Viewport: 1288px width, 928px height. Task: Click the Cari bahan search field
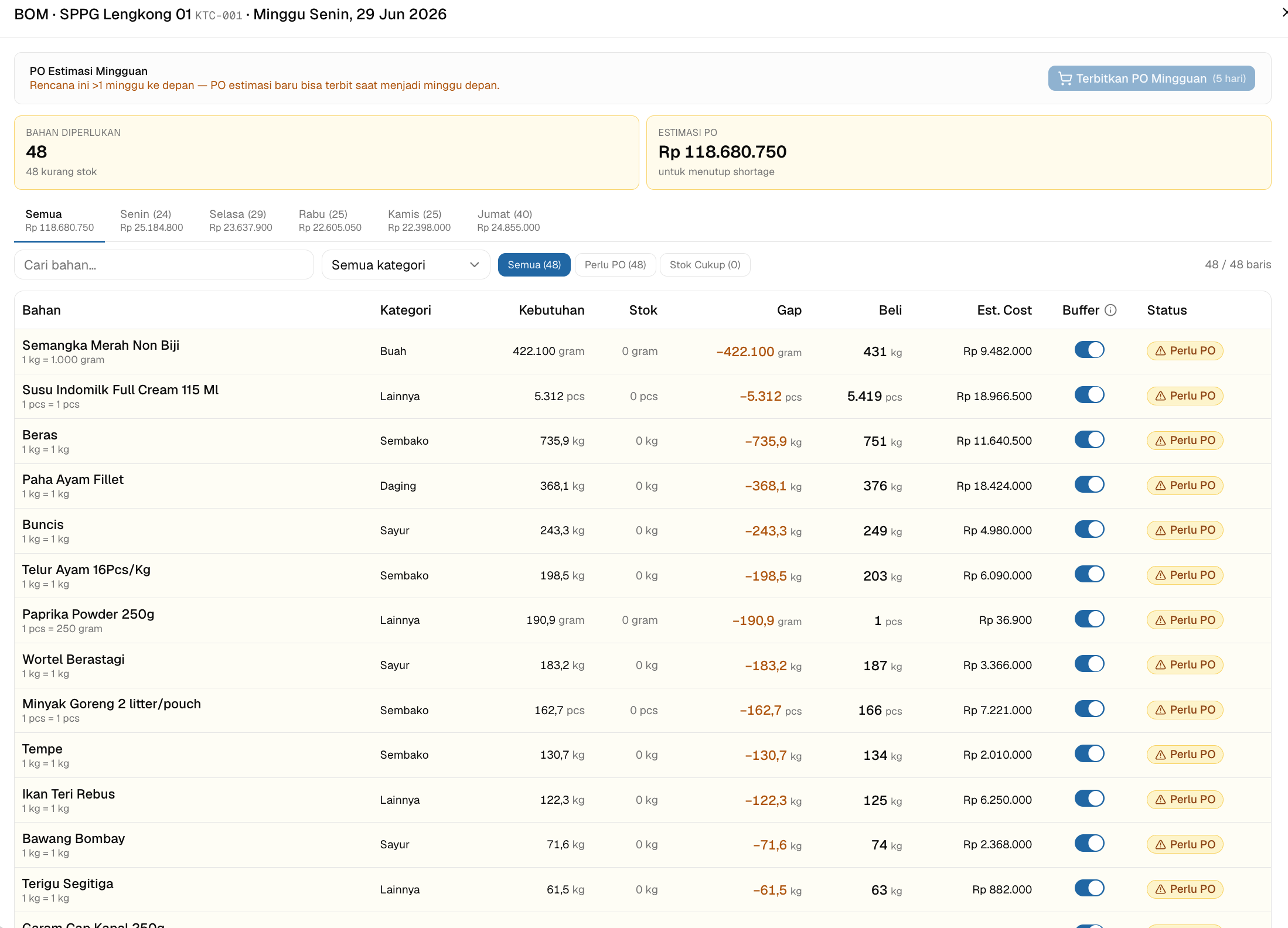pos(164,265)
